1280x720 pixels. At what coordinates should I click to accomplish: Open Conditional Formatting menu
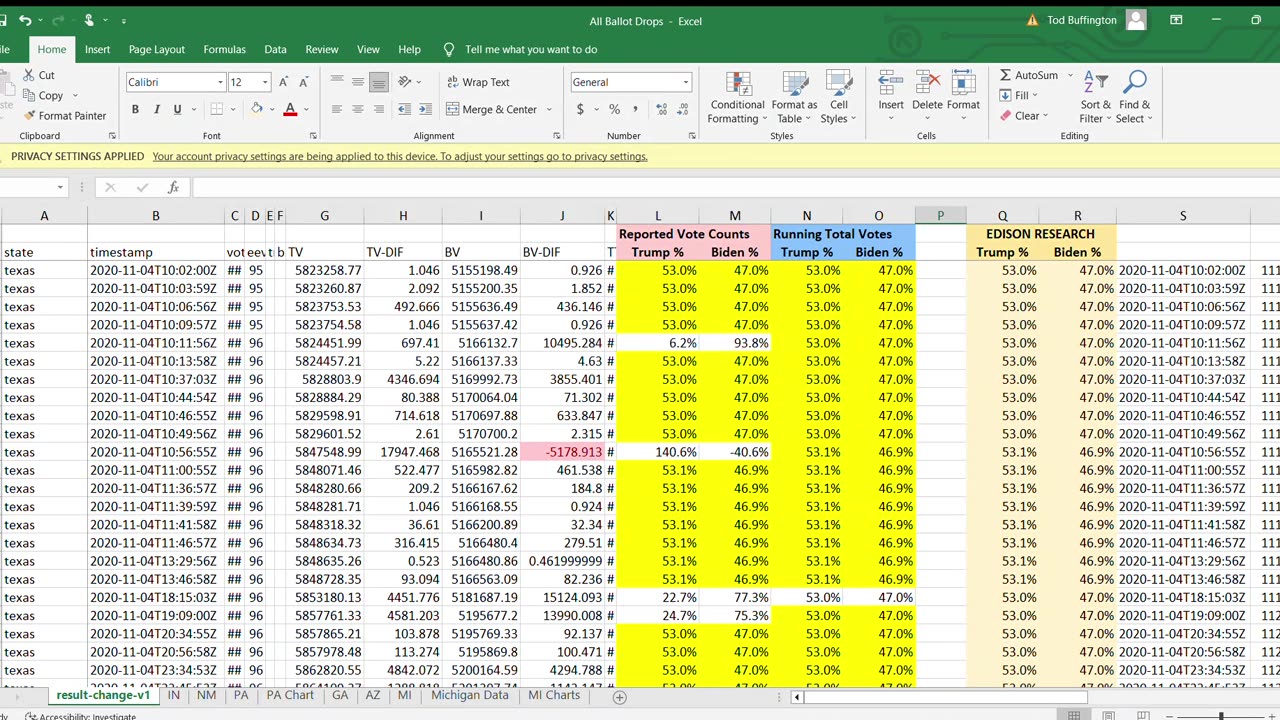click(738, 98)
